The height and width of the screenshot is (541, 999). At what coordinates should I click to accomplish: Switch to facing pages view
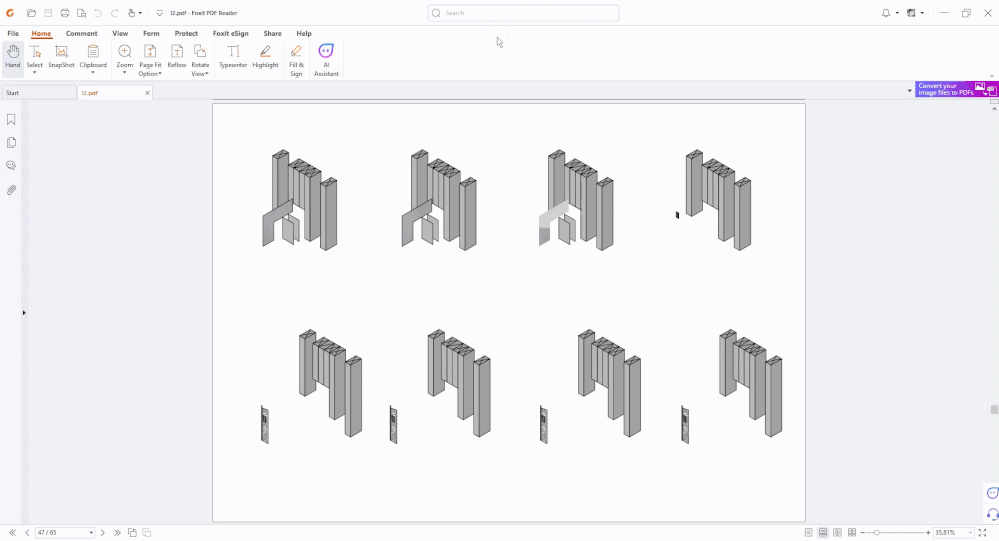tap(837, 533)
